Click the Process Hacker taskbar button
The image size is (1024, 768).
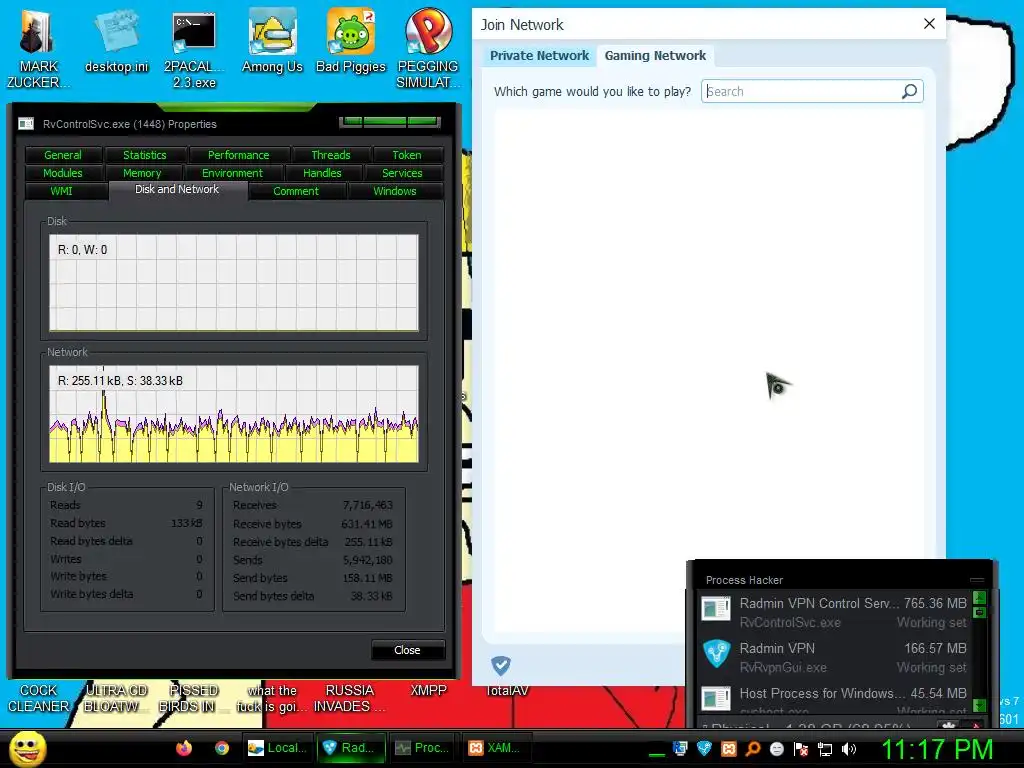tap(424, 748)
